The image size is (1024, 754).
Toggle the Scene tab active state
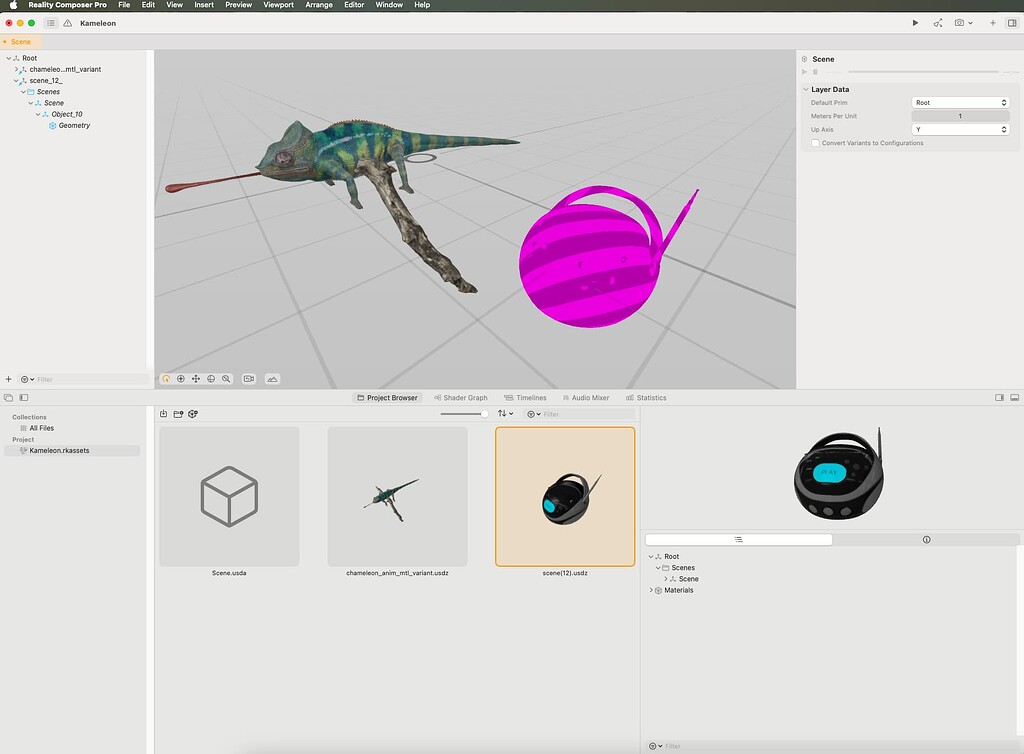(19, 41)
